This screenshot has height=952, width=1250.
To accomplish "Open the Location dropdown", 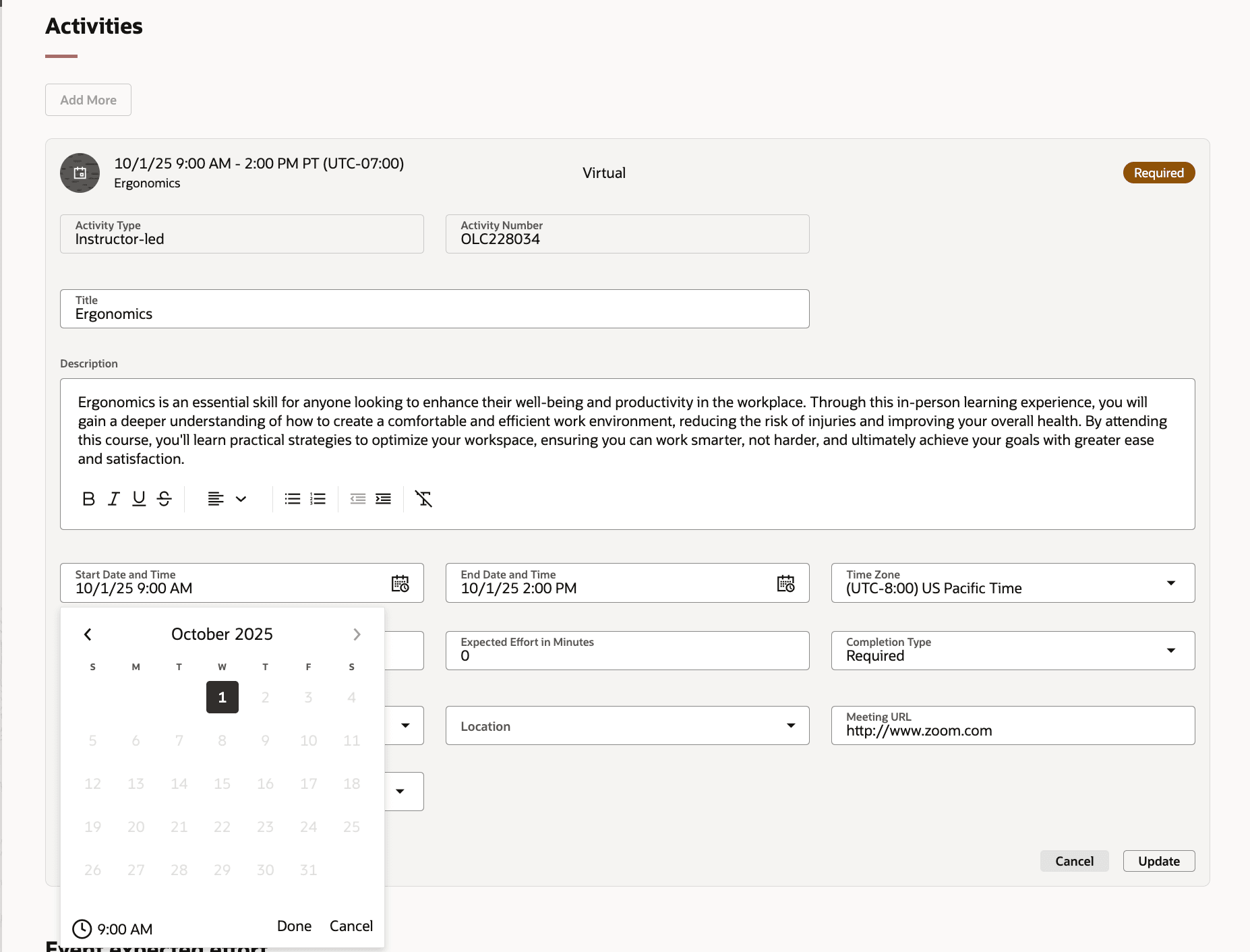I will [790, 725].
